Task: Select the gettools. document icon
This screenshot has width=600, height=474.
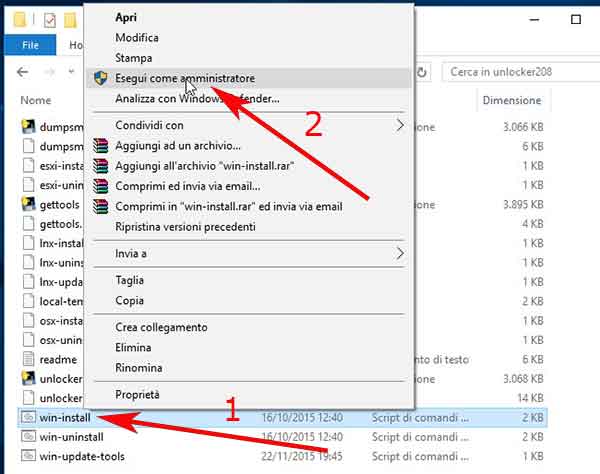Action: 29,224
